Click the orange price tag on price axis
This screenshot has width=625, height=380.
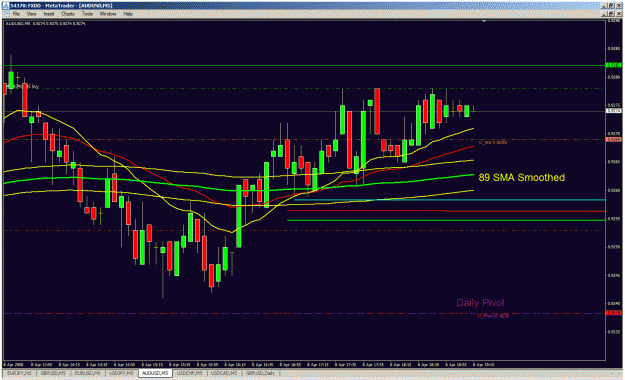pyautogui.click(x=613, y=140)
